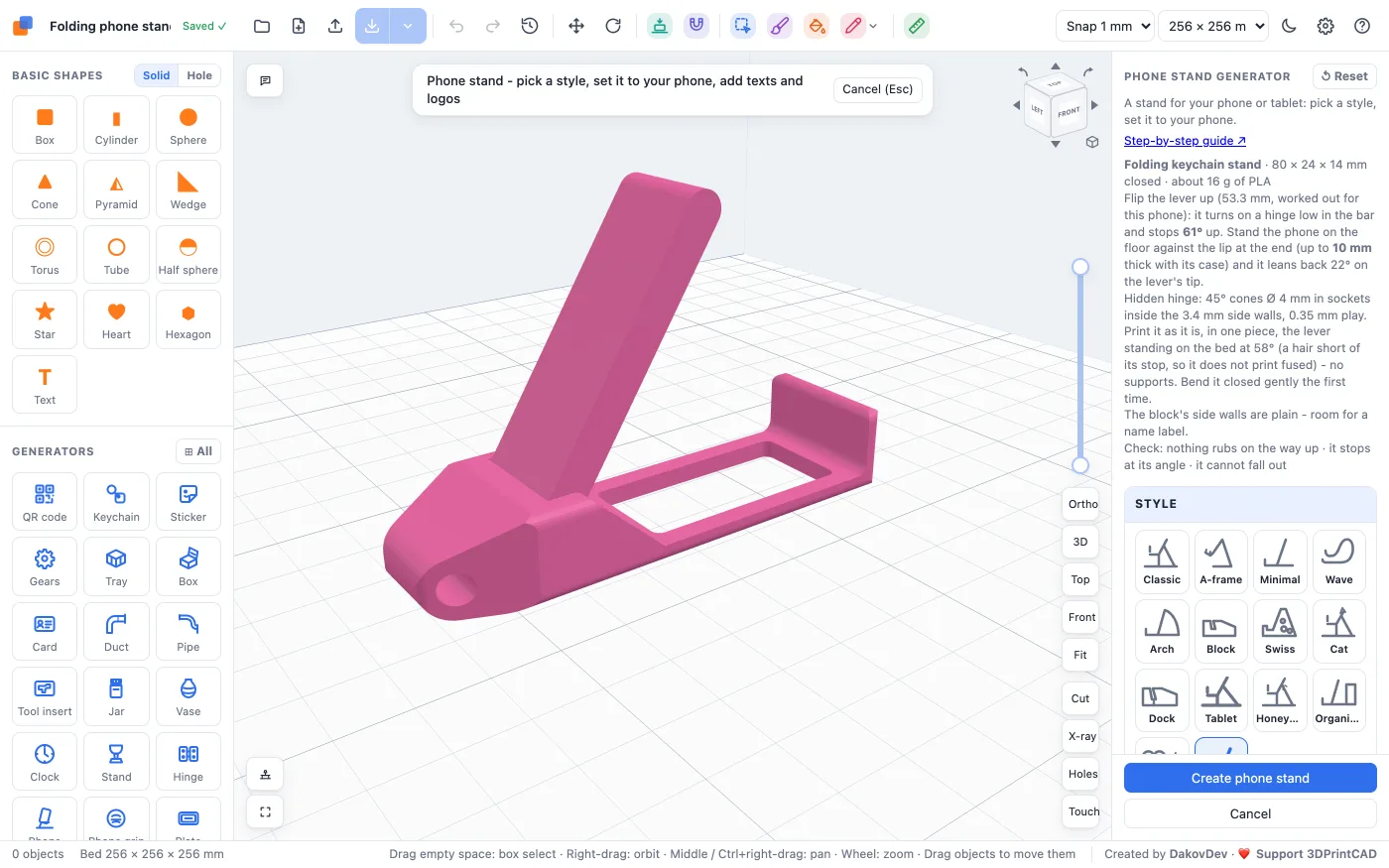Switch to Top view
This screenshot has height=868, width=1389.
[1080, 579]
